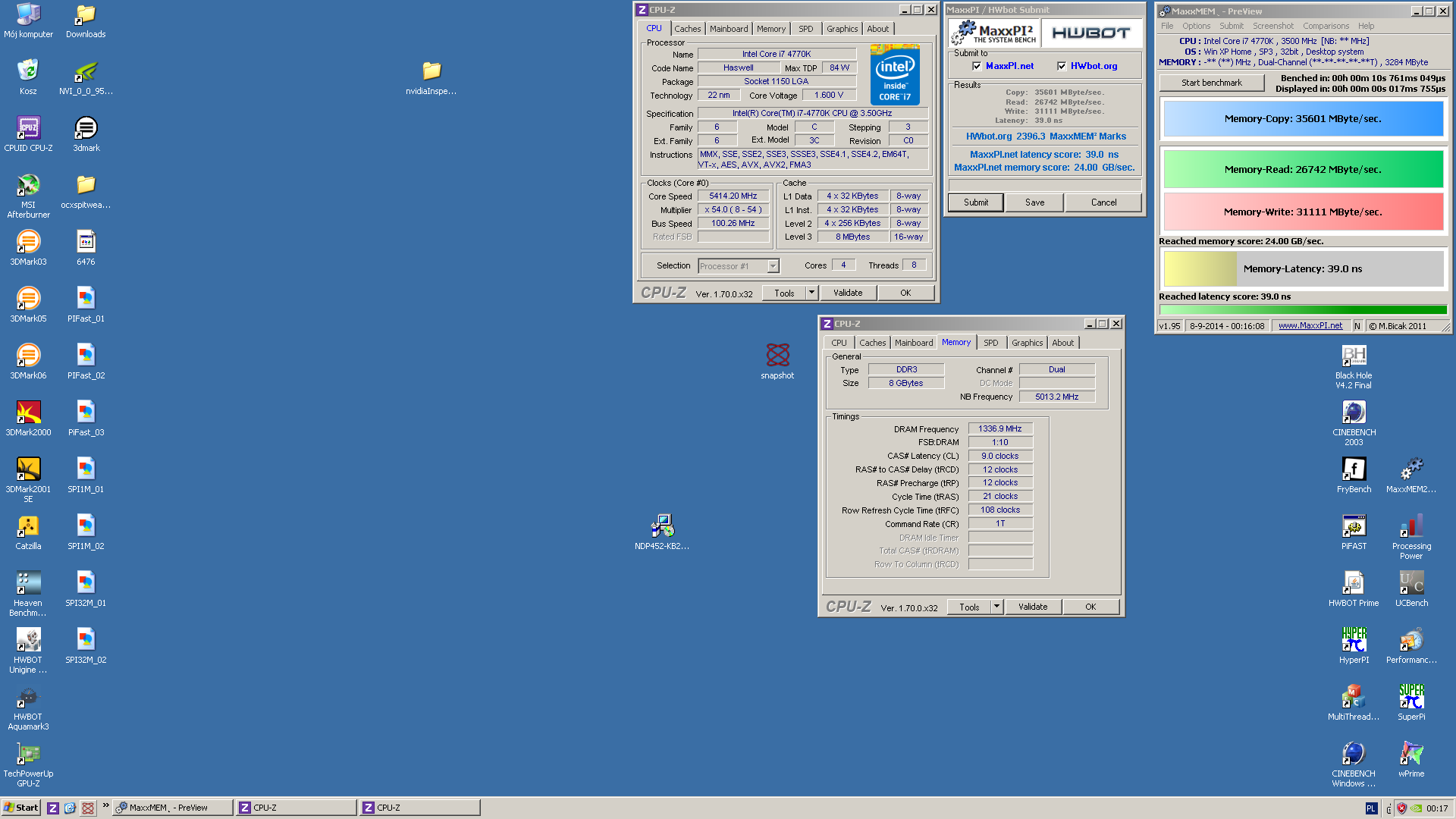Click the NB Frequency 5013.2 MHz field
The height and width of the screenshot is (819, 1456).
pos(1056,397)
